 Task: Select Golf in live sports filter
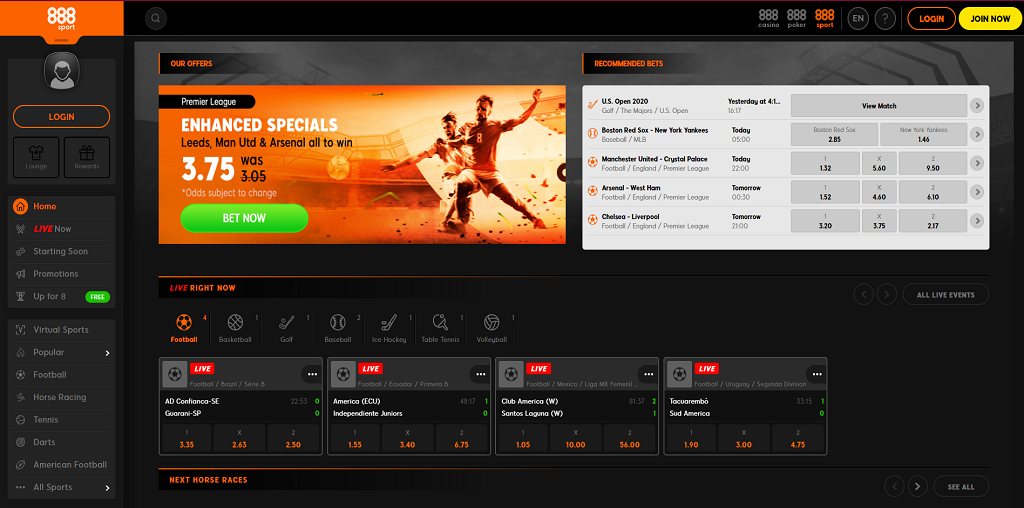tap(287, 328)
